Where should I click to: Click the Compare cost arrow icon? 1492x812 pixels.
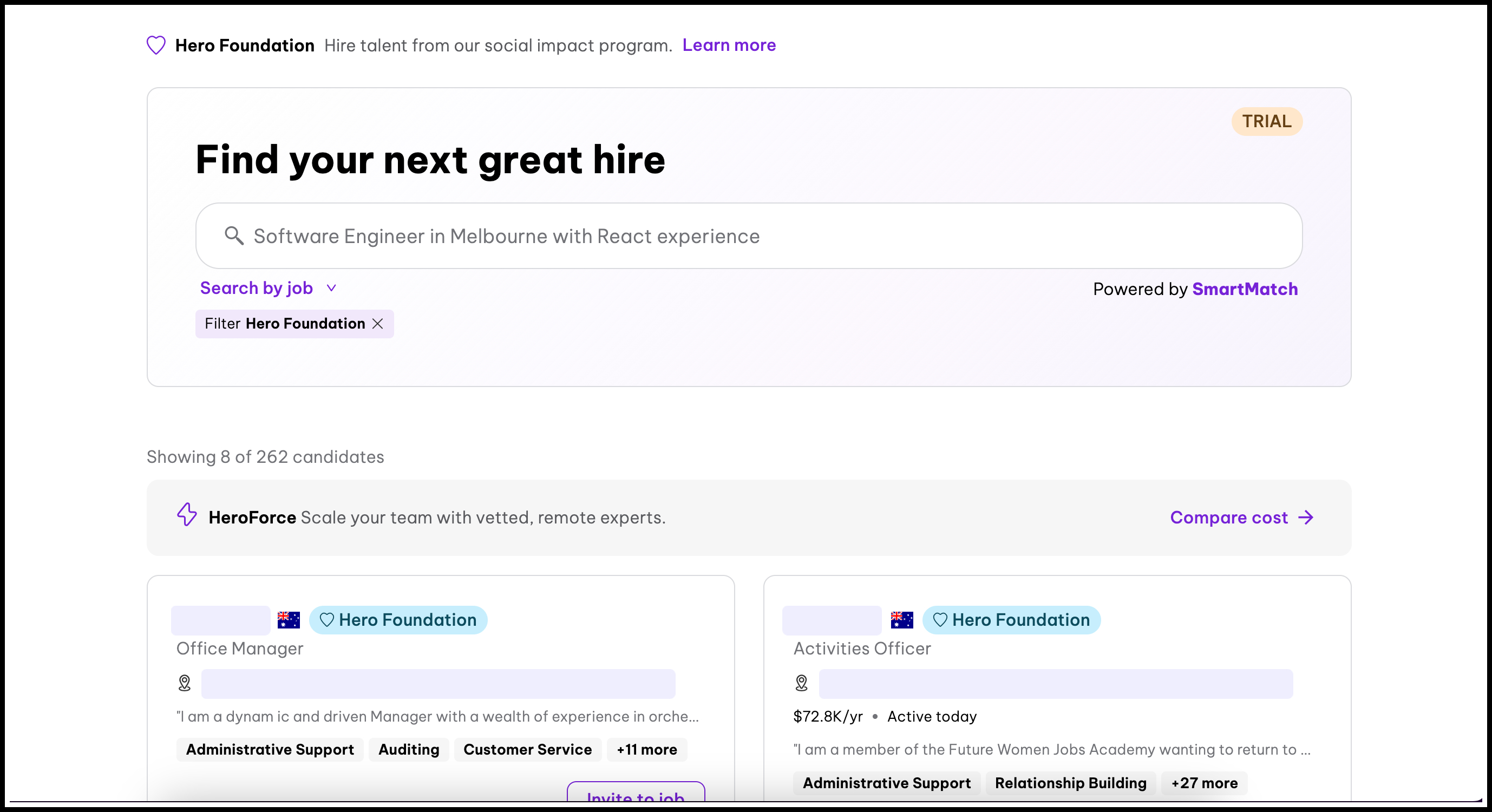click(1306, 517)
